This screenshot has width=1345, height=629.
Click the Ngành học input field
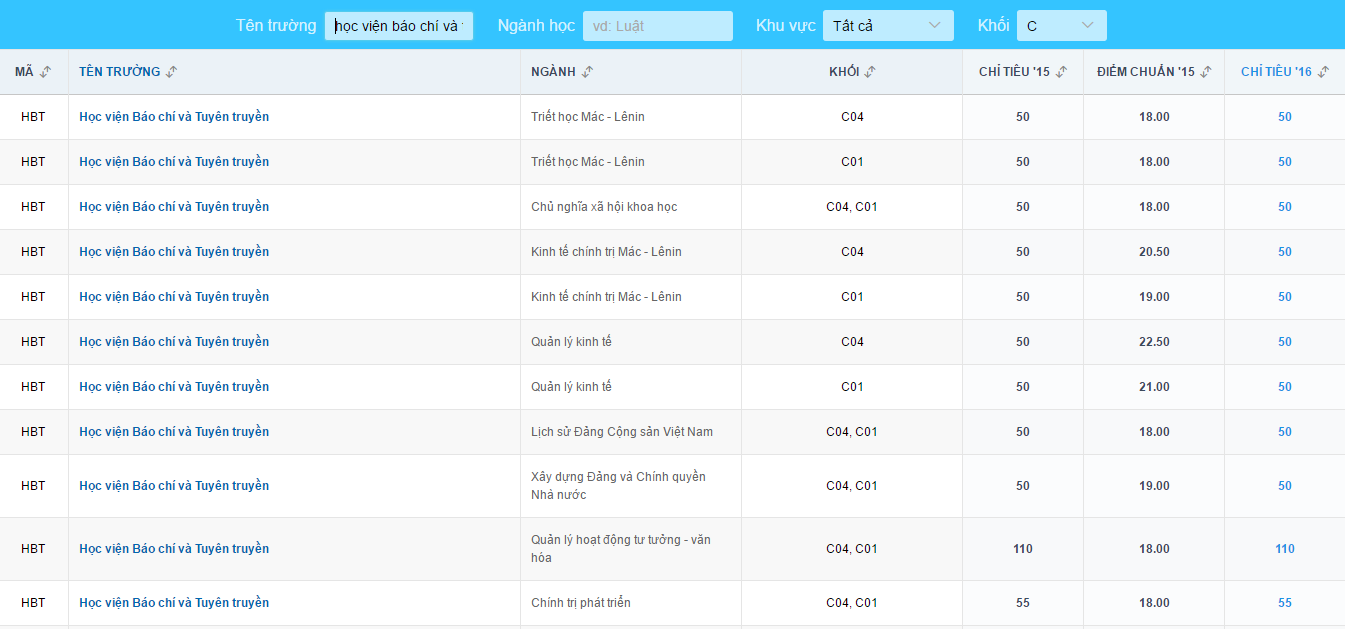[x=657, y=26]
